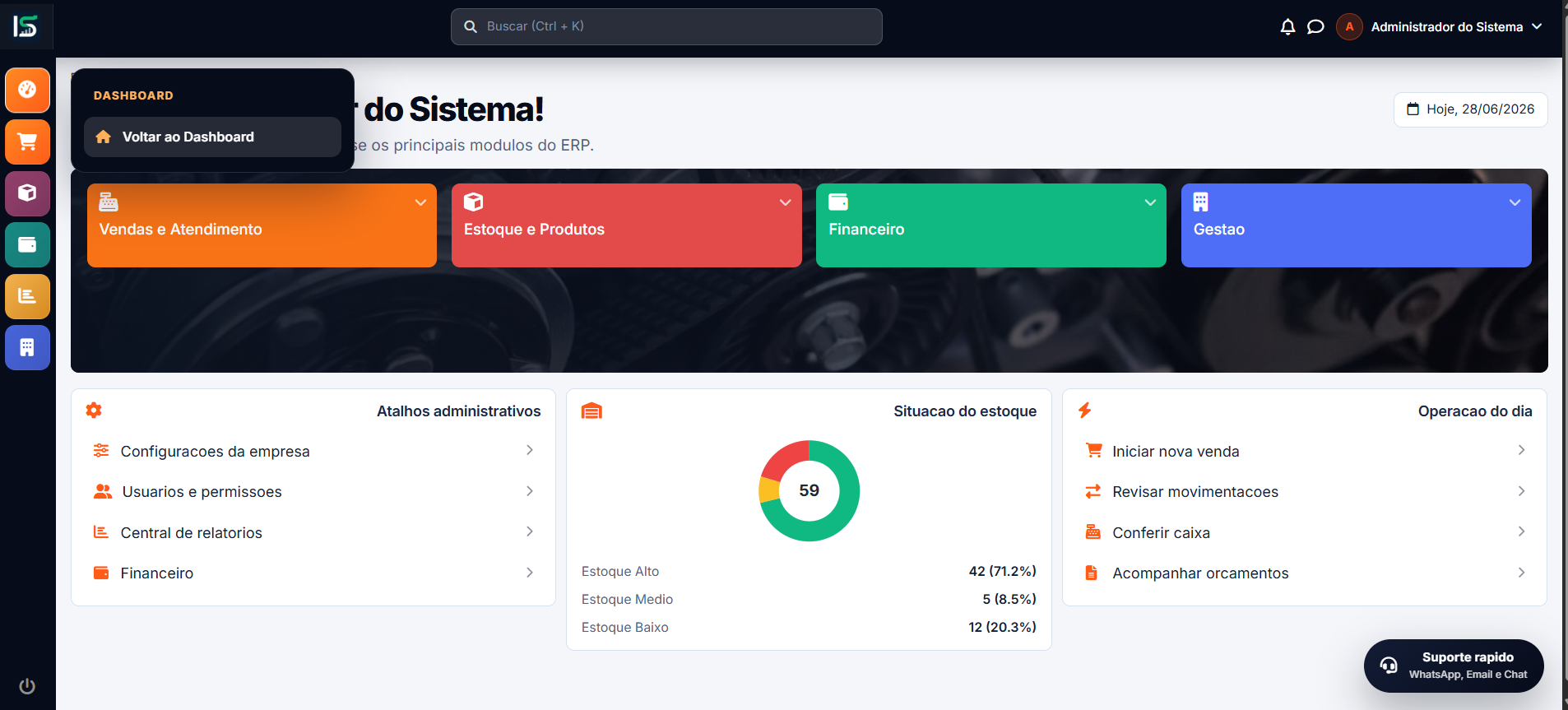Open the shopping cart sales sidebar icon

coord(27,142)
